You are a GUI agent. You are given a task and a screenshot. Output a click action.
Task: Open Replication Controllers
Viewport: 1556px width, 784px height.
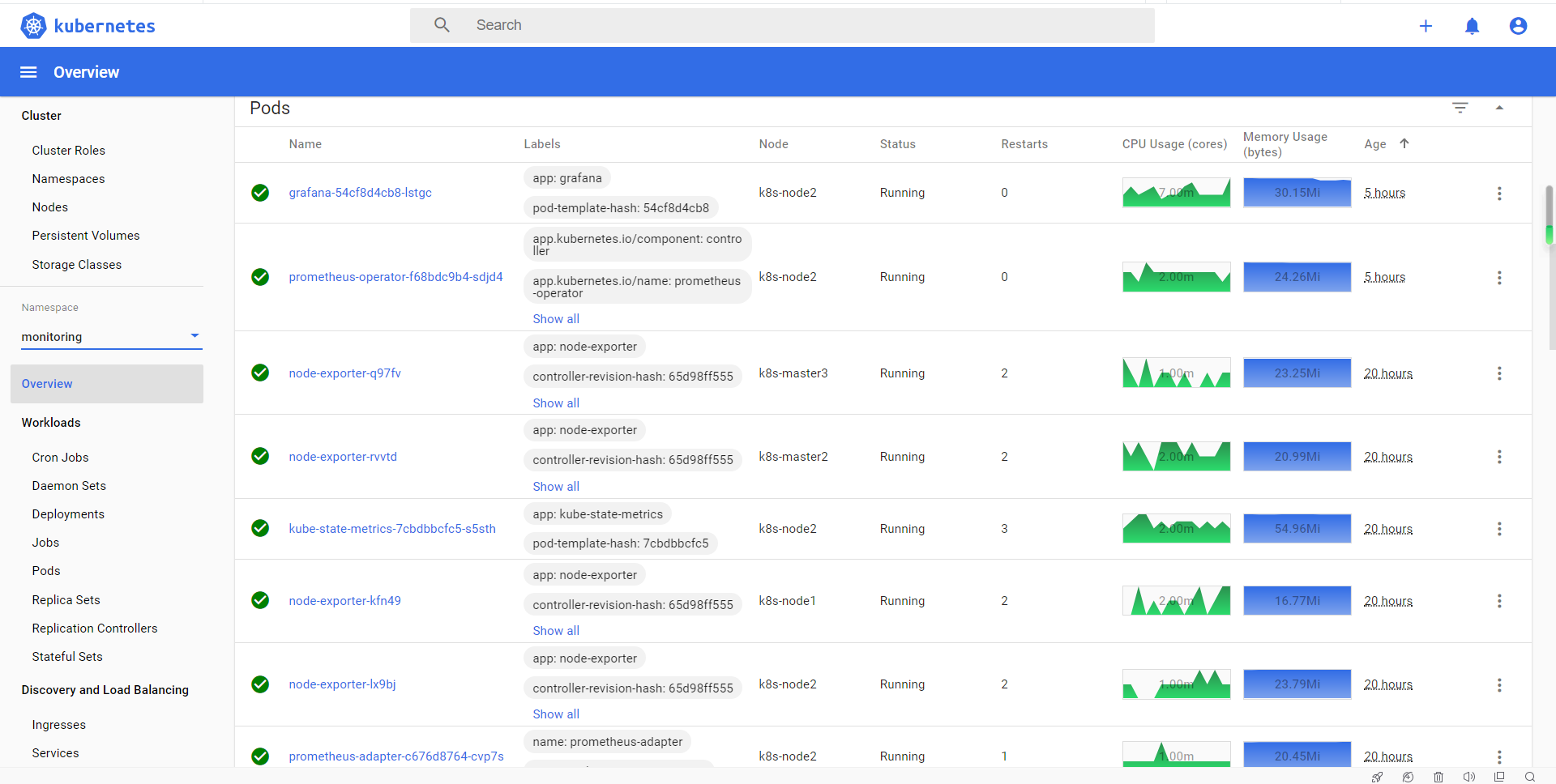click(95, 628)
